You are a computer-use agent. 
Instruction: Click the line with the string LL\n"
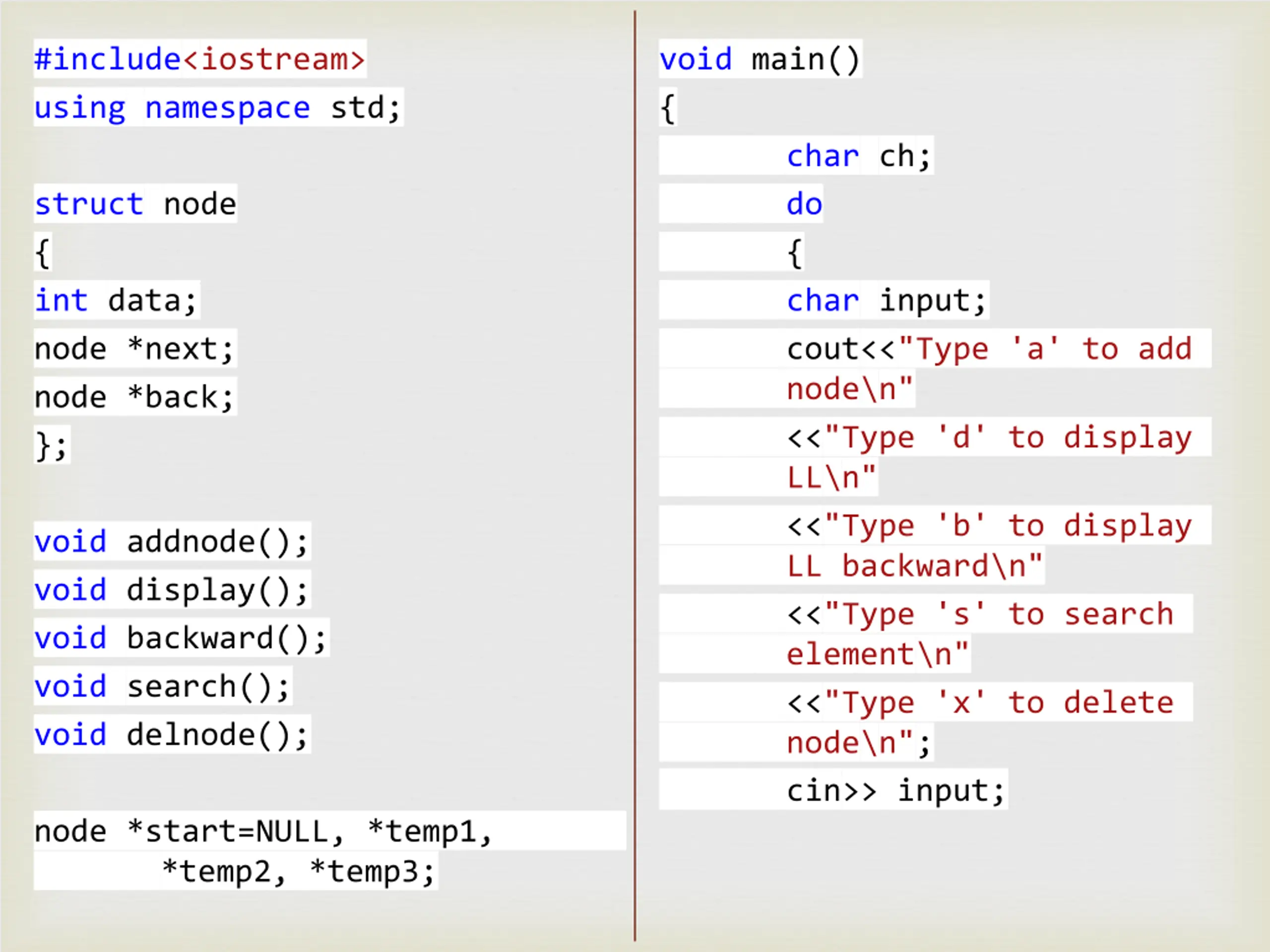(831, 477)
